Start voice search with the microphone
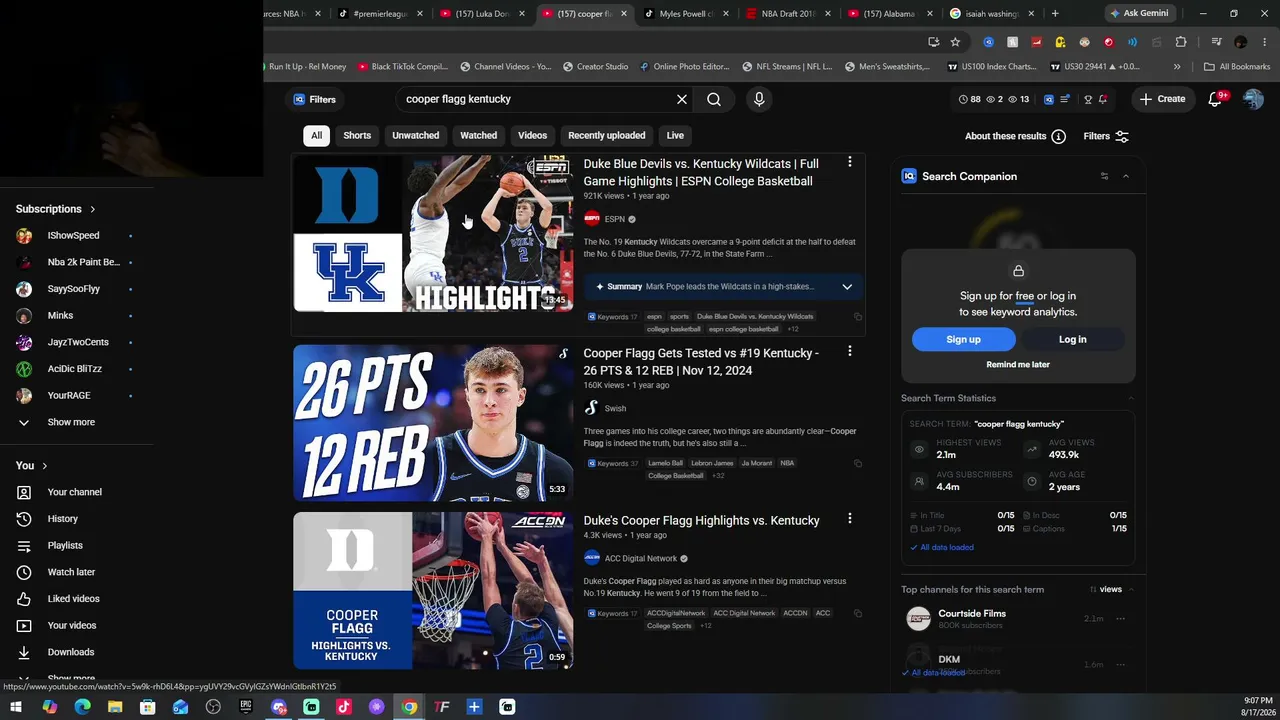The width and height of the screenshot is (1280, 720). click(x=759, y=99)
